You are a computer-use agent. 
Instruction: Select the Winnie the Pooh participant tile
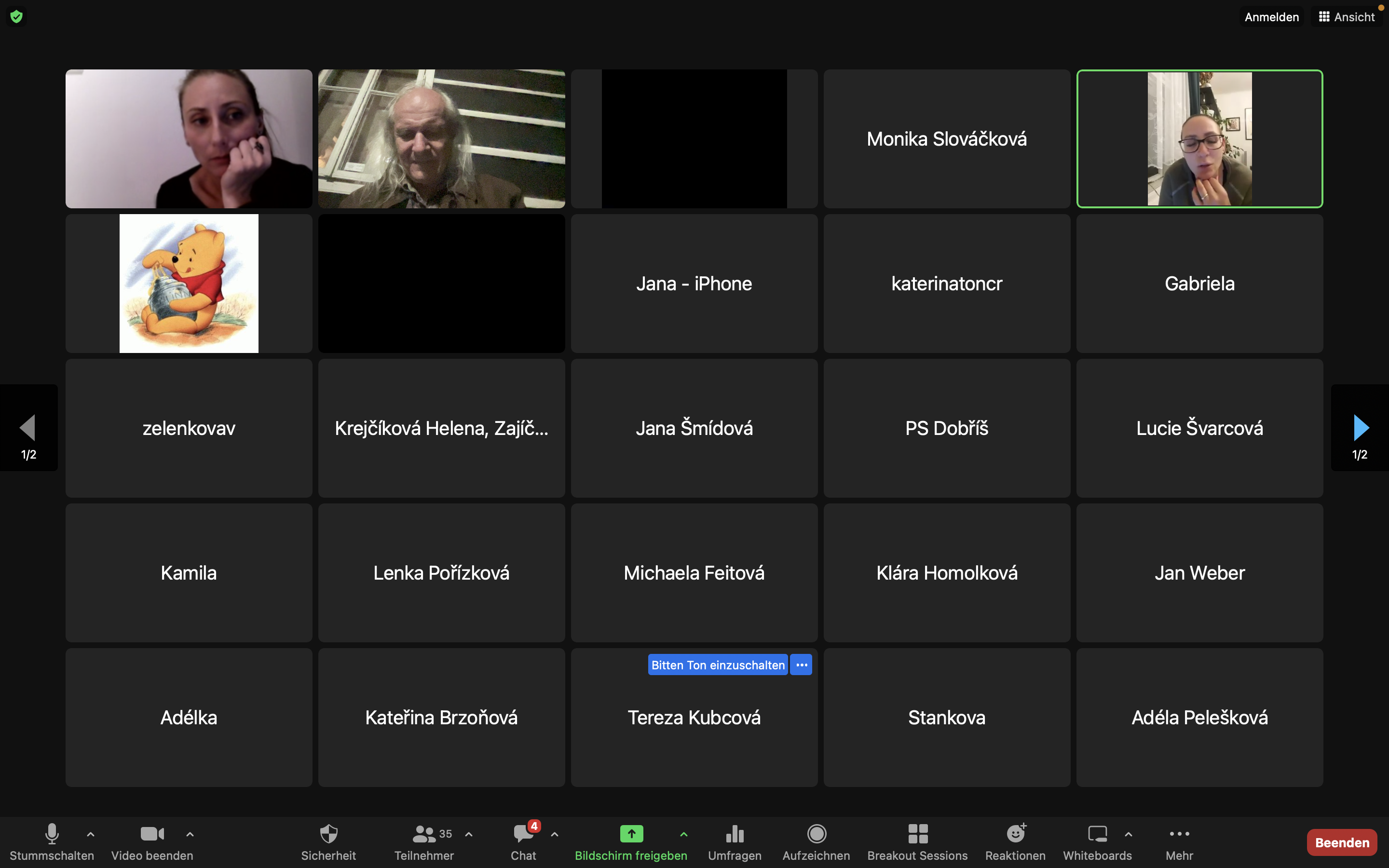(189, 284)
